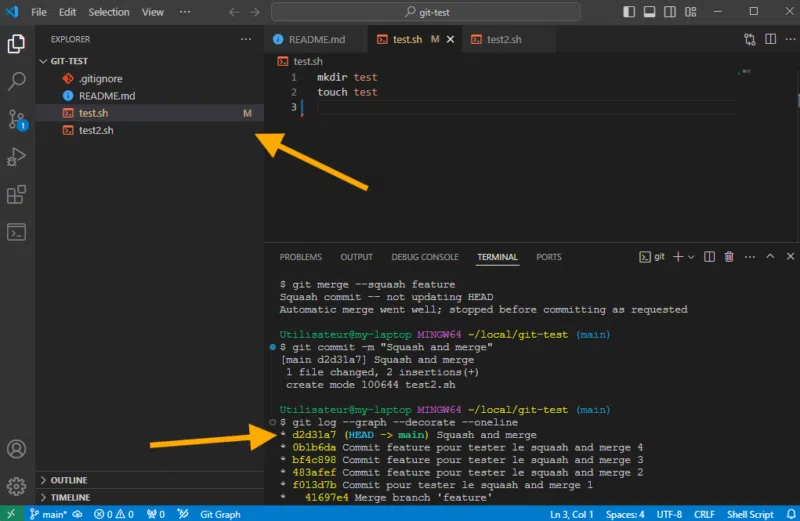Open new terminal profile dropdown arrow
This screenshot has height=521, width=800.
692,257
